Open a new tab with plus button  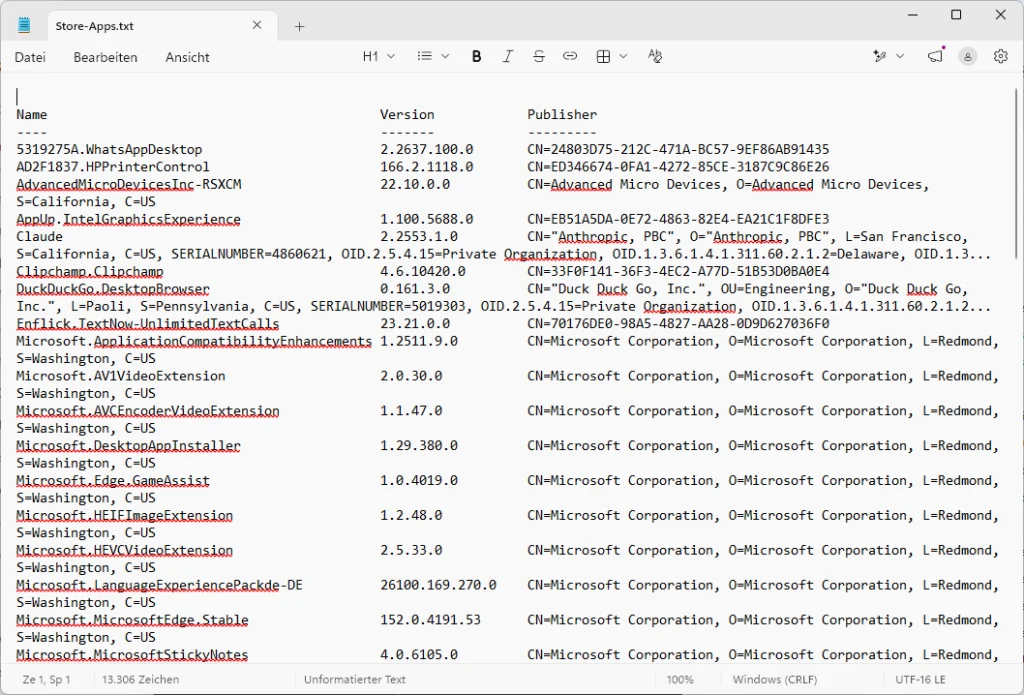299,26
